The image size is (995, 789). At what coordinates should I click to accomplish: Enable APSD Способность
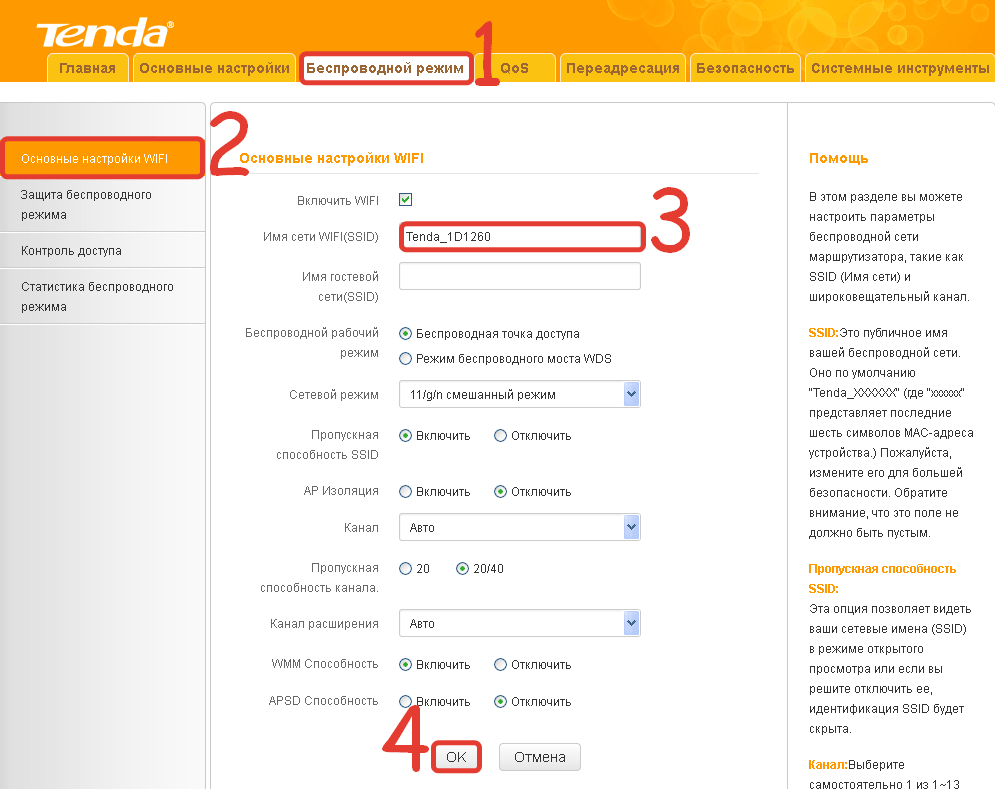point(405,701)
